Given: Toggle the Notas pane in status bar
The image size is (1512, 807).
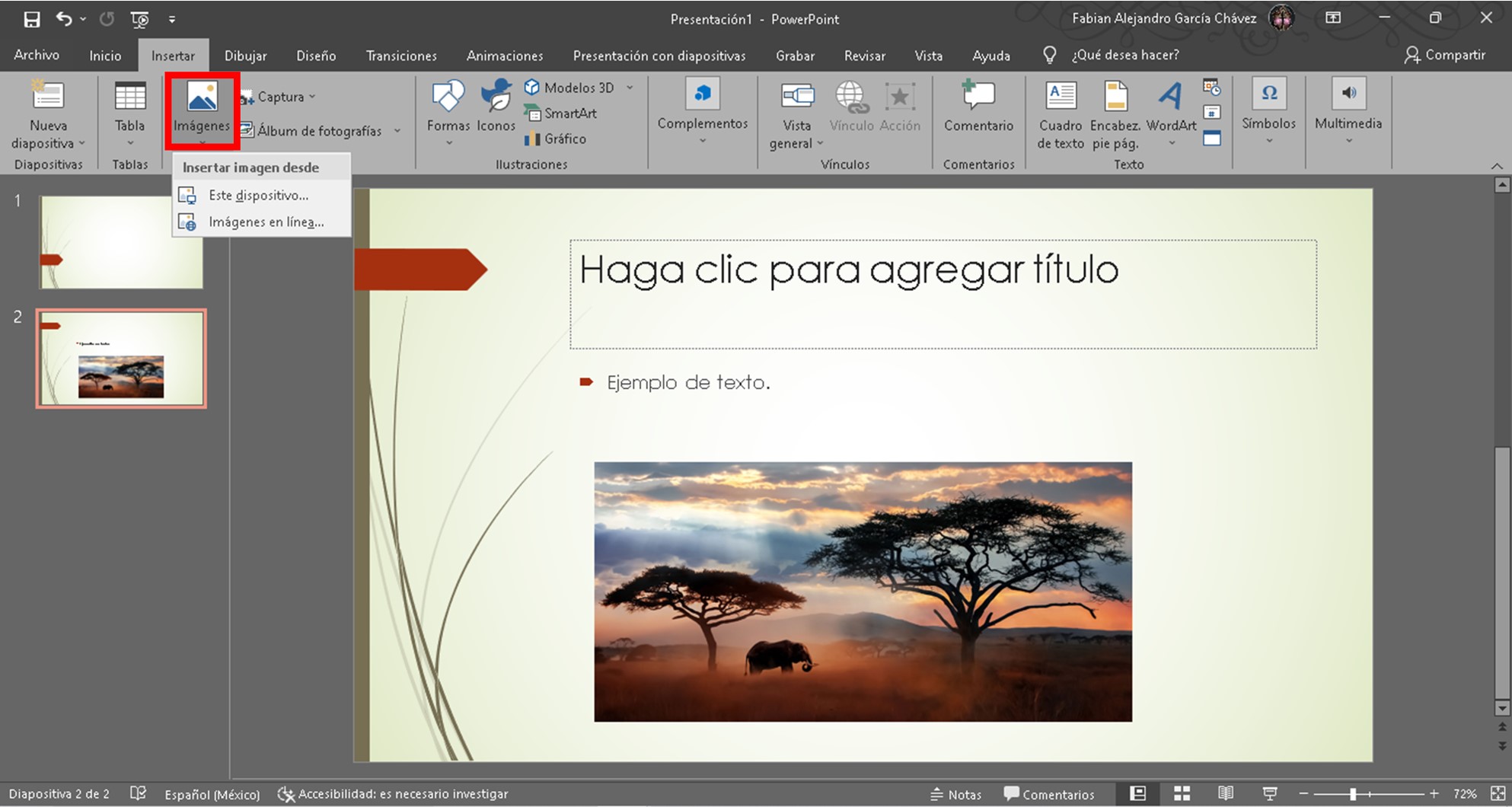Looking at the screenshot, I should 956,794.
